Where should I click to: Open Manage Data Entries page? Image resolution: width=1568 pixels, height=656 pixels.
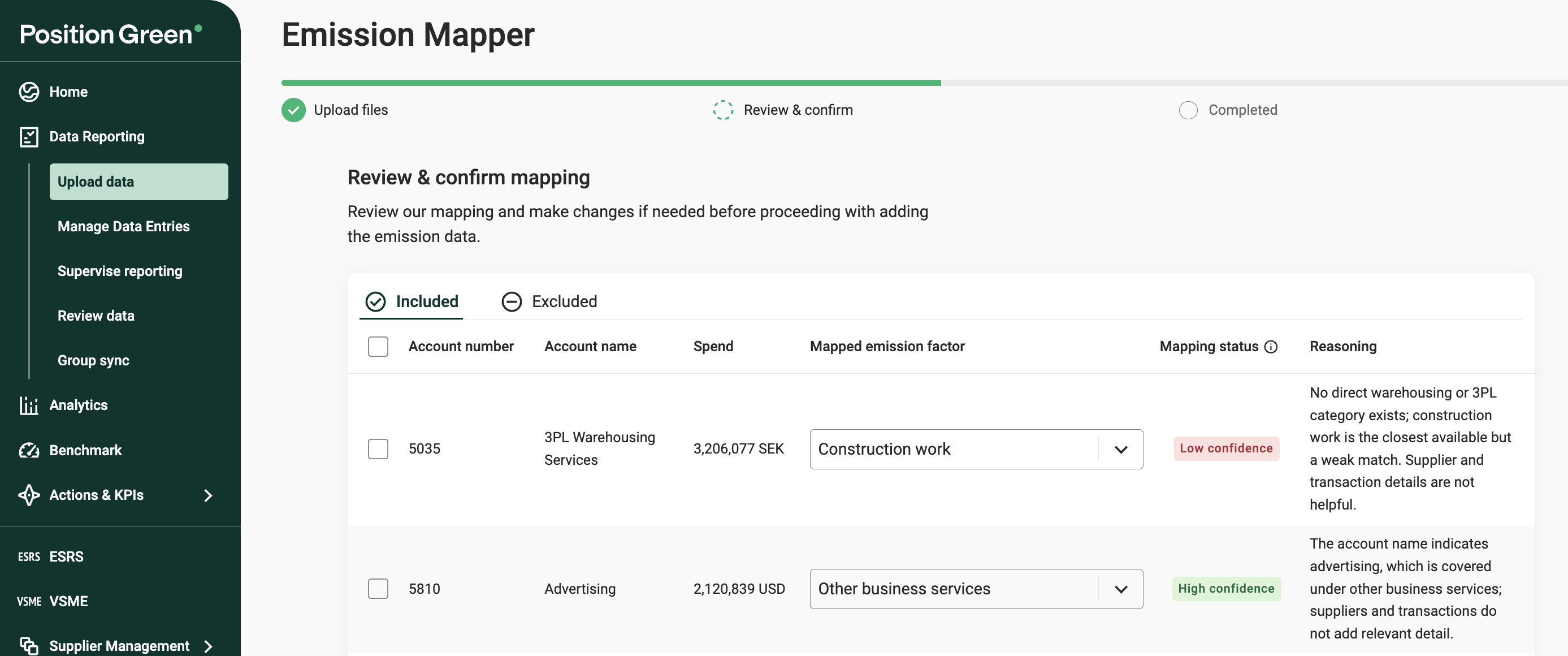coord(124,227)
